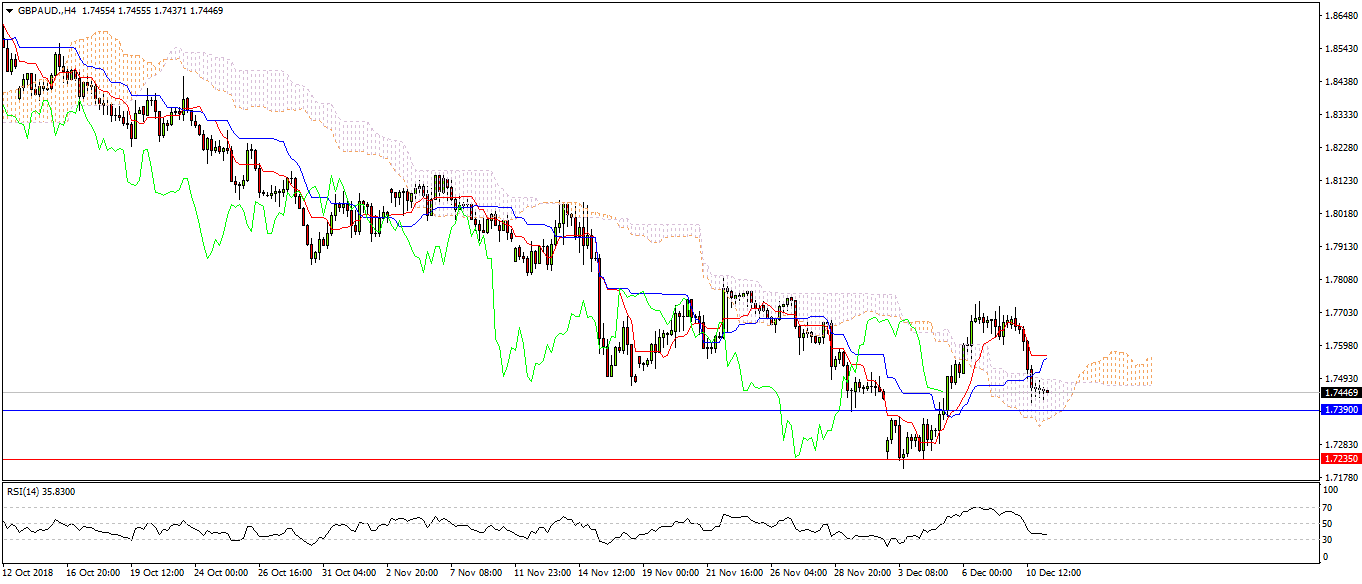Click price scale value 1.86480
Viewport: 1362px width, 584px height.
pos(1339,16)
